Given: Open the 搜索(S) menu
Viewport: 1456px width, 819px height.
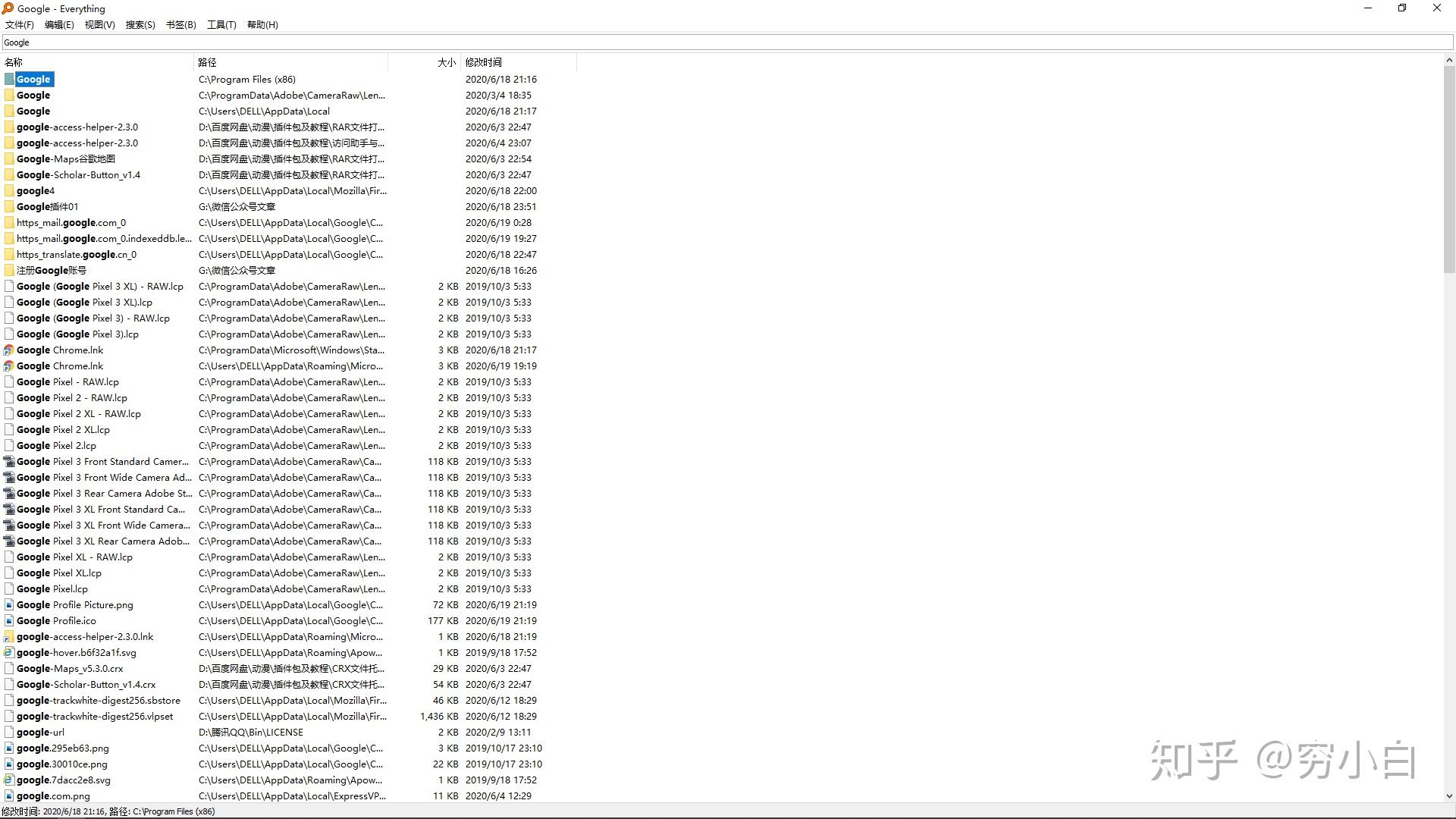Looking at the screenshot, I should click(x=140, y=25).
